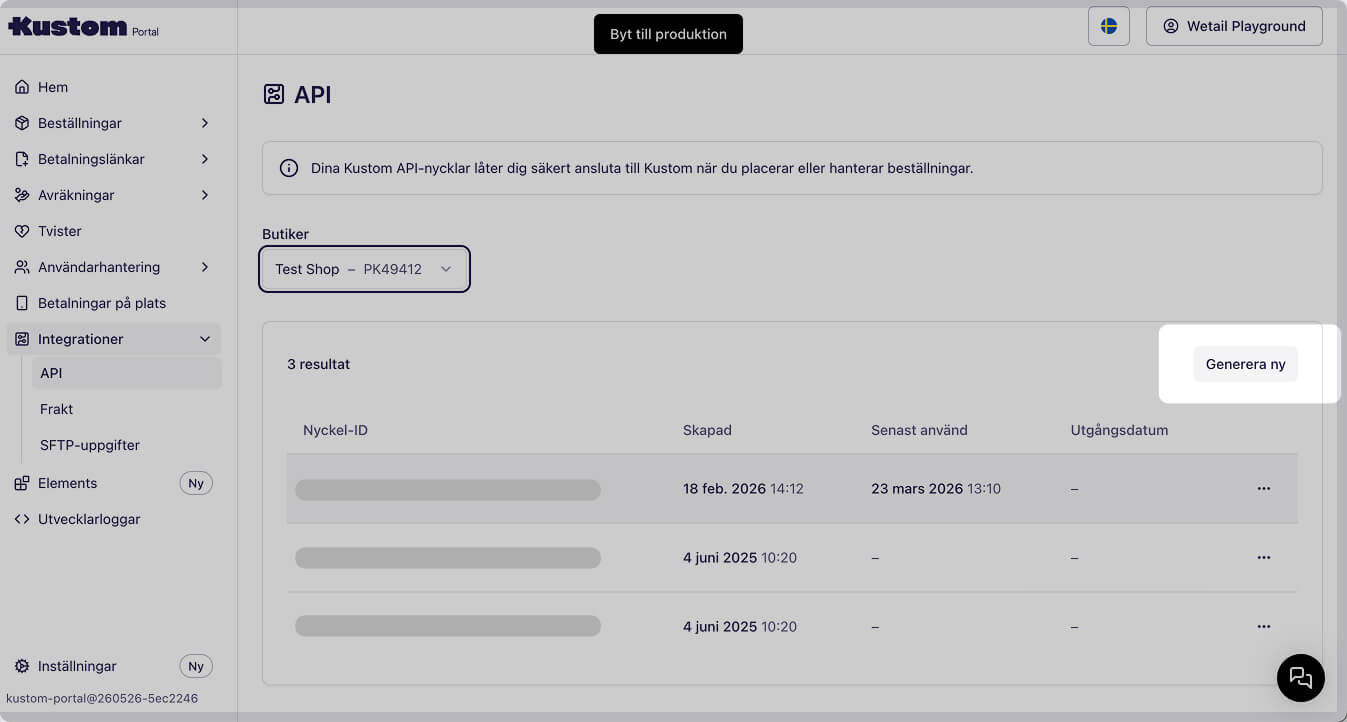Click the Inställningar gear icon
This screenshot has height=722, width=1347.
pos(22,666)
